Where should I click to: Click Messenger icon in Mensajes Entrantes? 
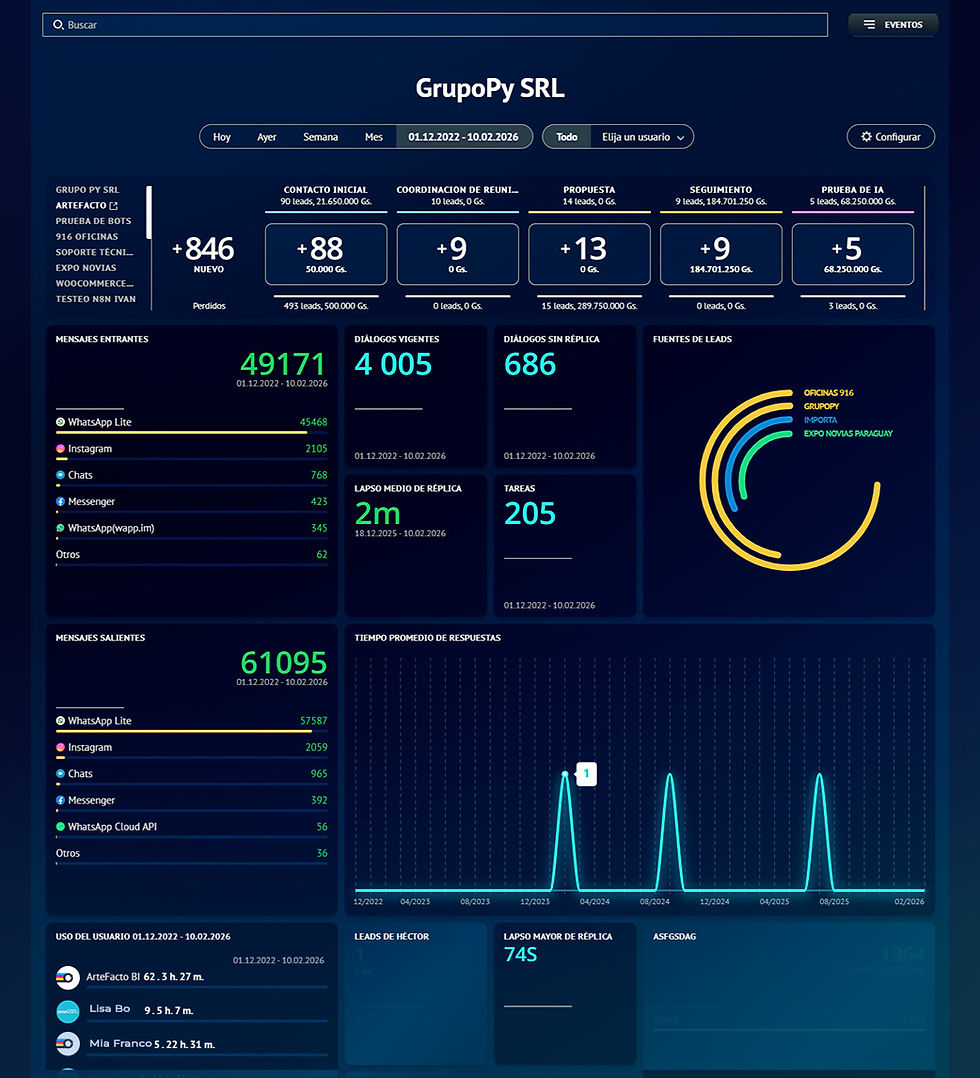61,502
